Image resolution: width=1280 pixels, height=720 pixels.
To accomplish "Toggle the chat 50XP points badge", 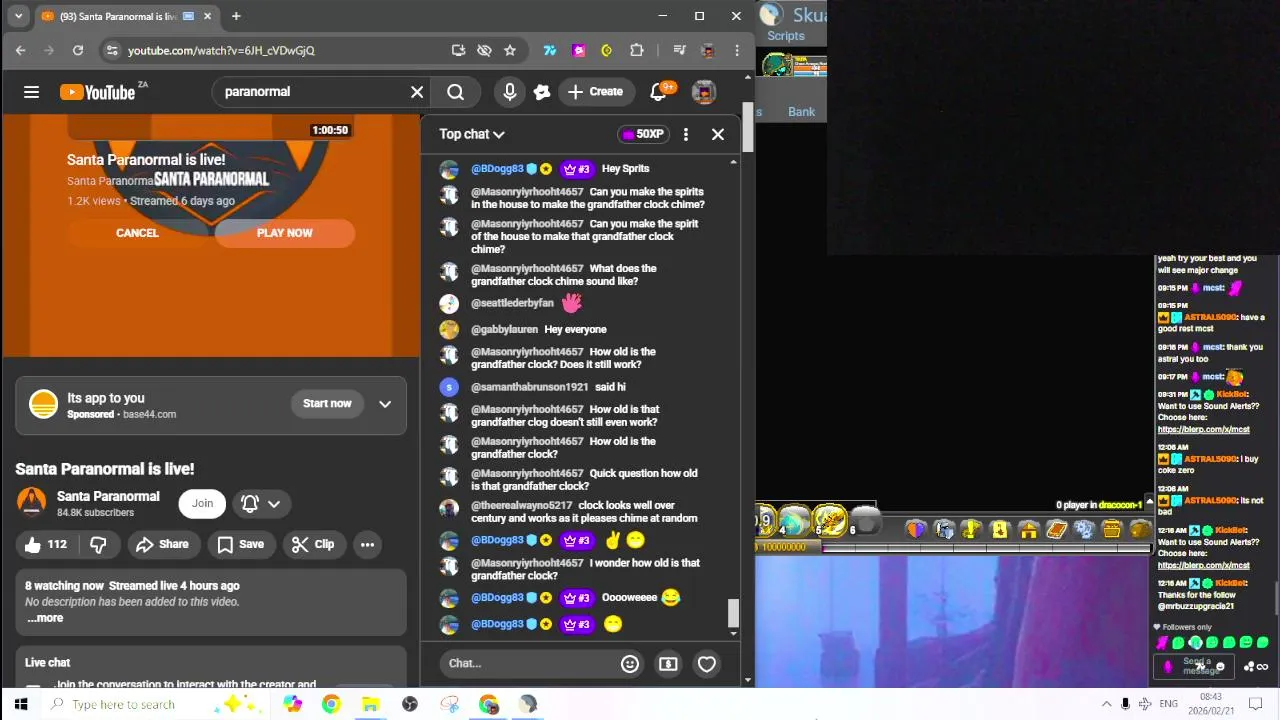I will click(642, 134).
